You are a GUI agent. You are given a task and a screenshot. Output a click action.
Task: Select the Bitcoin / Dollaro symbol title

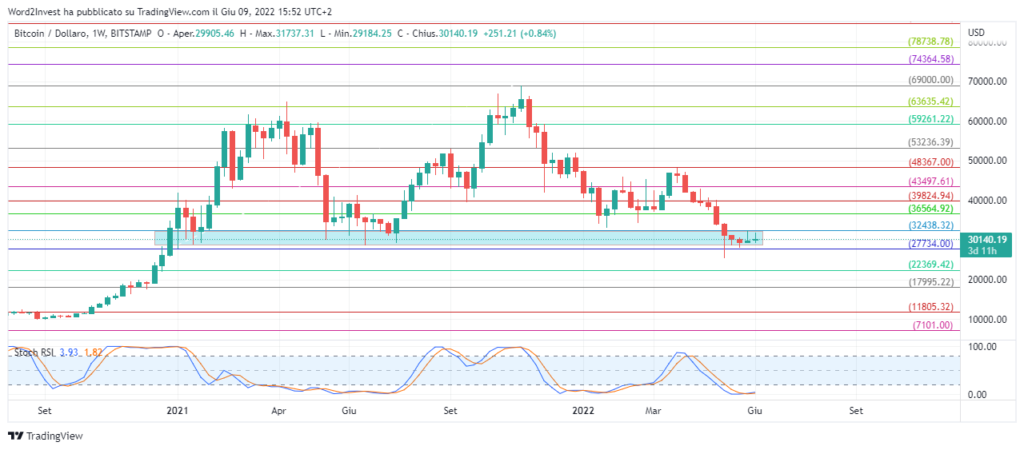coord(60,34)
